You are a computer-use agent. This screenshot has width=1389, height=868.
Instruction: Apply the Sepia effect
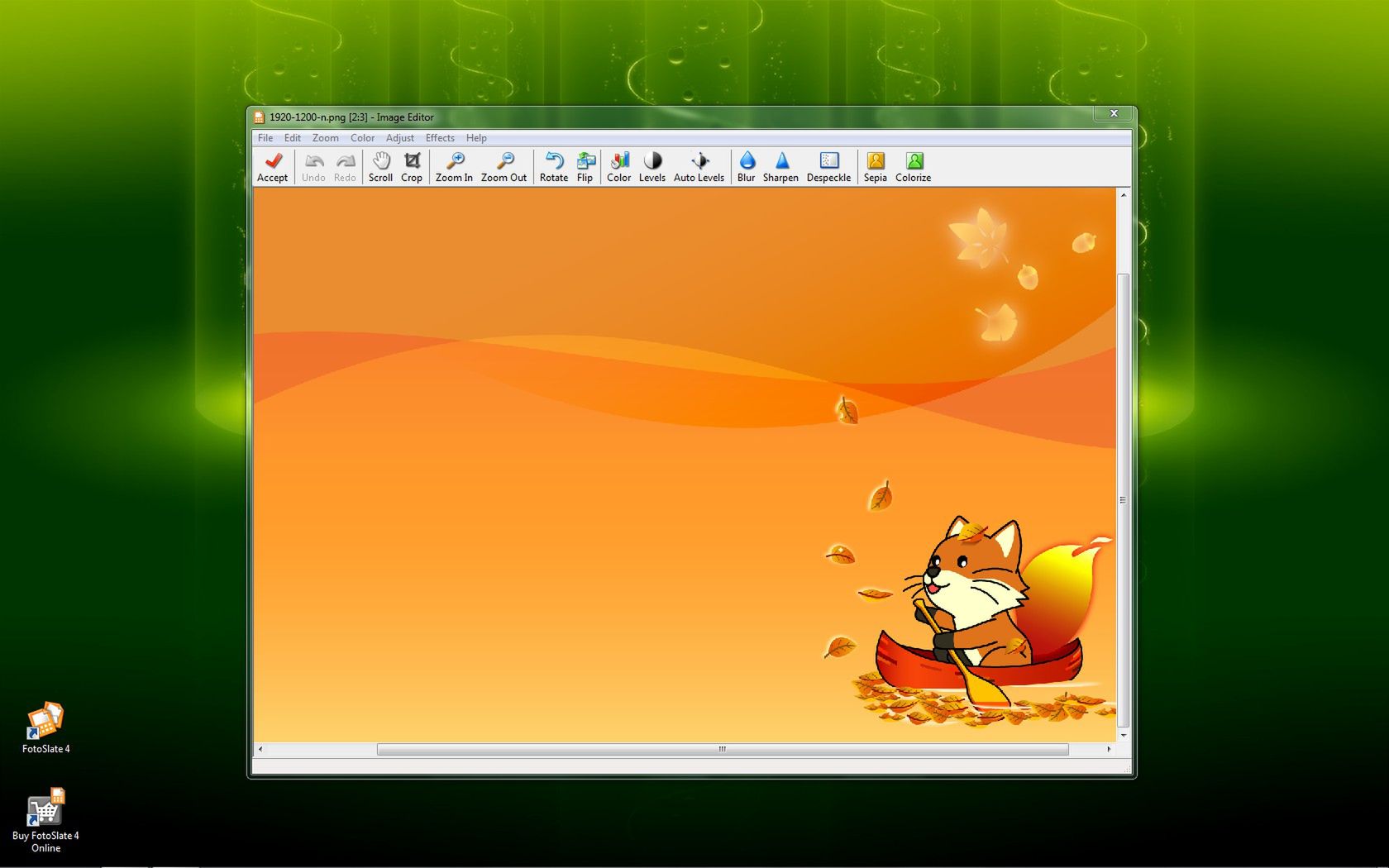875,166
